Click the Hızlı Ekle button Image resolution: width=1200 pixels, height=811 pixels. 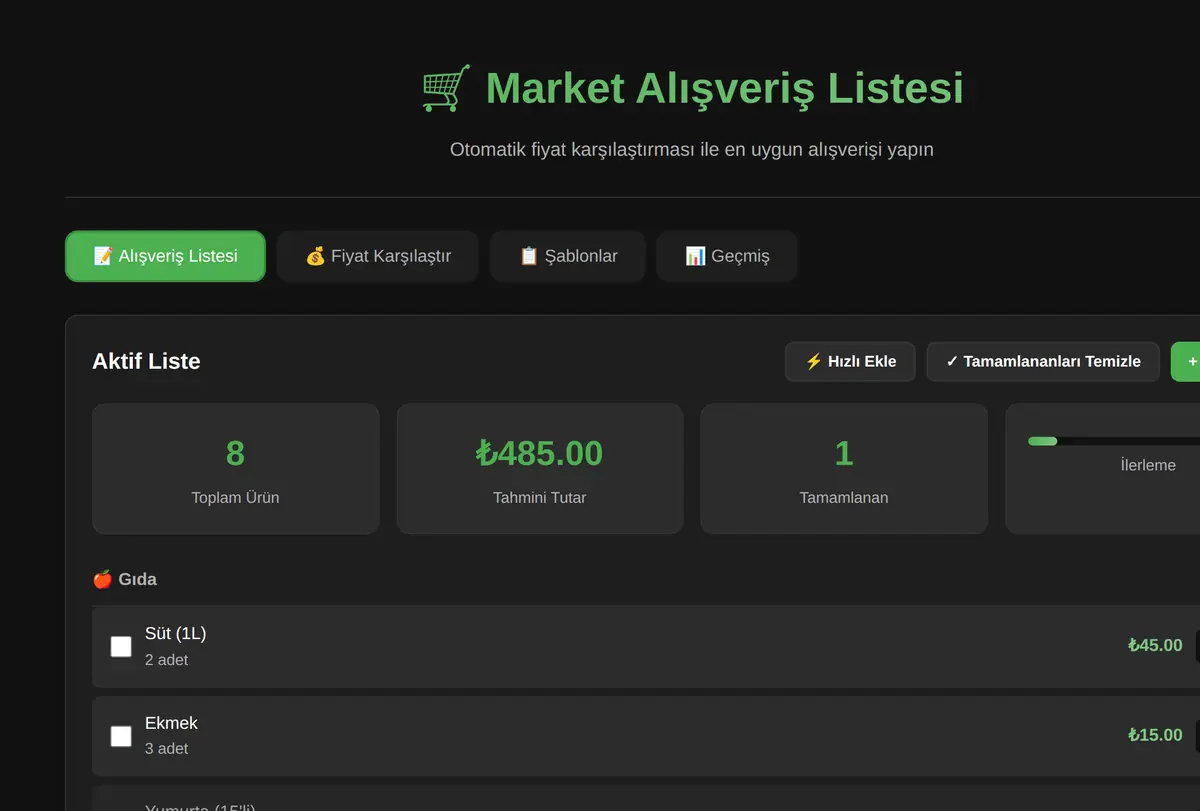click(x=850, y=362)
